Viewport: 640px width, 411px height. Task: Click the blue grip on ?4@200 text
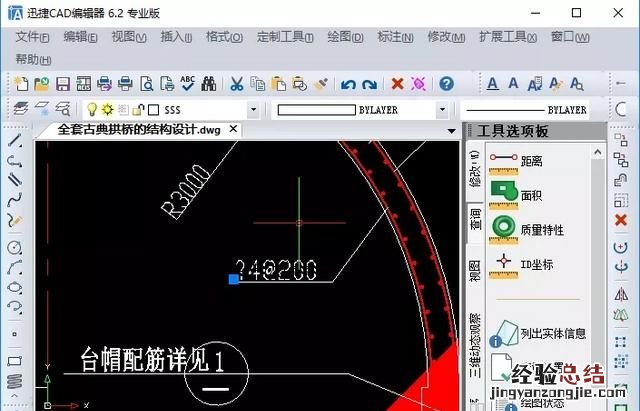pyautogui.click(x=233, y=279)
